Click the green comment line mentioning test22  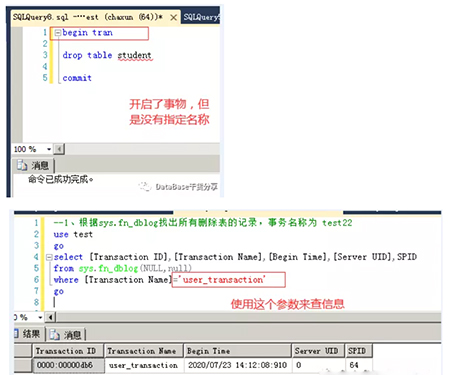pos(203,223)
